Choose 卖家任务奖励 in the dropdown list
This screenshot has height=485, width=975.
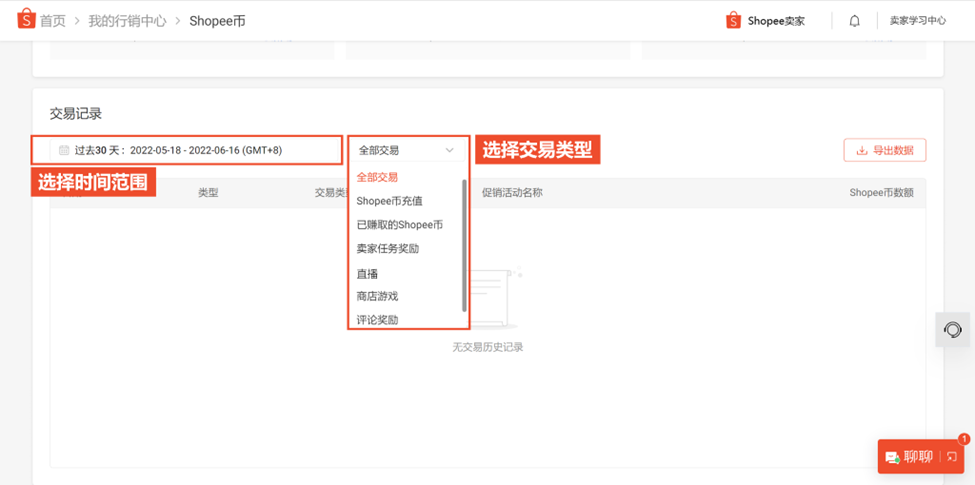click(387, 249)
